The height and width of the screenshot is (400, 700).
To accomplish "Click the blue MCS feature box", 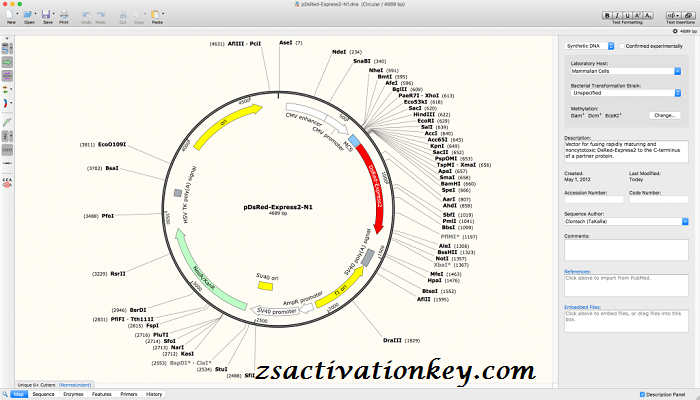I will pyautogui.click(x=354, y=141).
